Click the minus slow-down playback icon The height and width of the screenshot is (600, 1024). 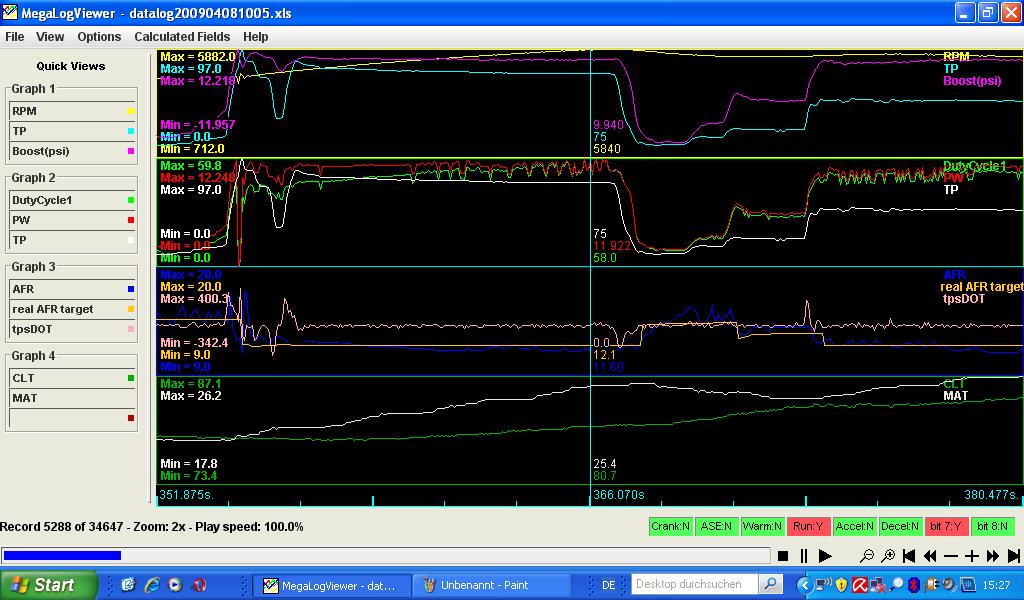click(x=951, y=556)
